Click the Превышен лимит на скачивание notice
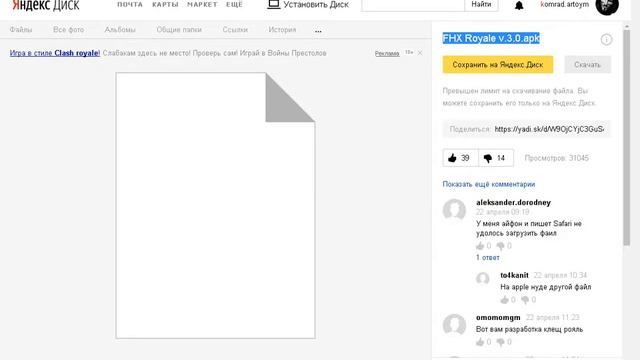640x360 pixels. point(519,97)
